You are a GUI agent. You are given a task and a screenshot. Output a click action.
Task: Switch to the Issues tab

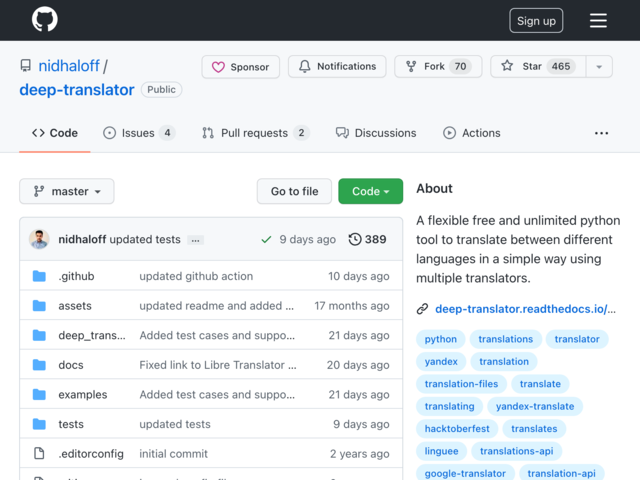tap(139, 133)
